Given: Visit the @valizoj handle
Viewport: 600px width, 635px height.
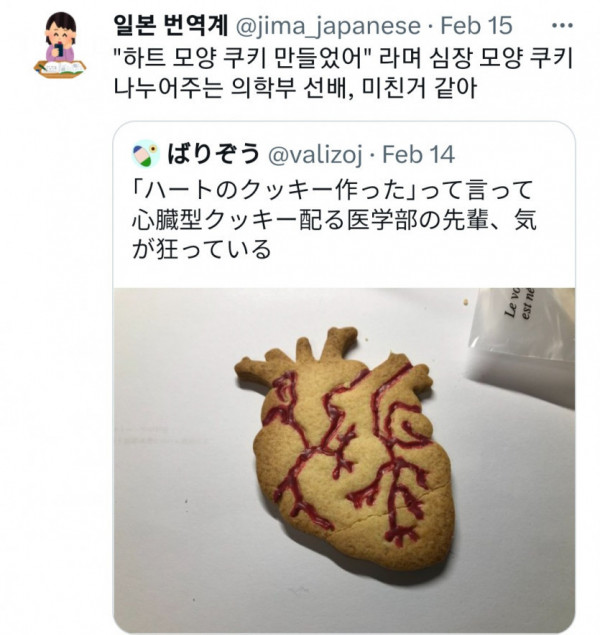Looking at the screenshot, I should [315, 154].
